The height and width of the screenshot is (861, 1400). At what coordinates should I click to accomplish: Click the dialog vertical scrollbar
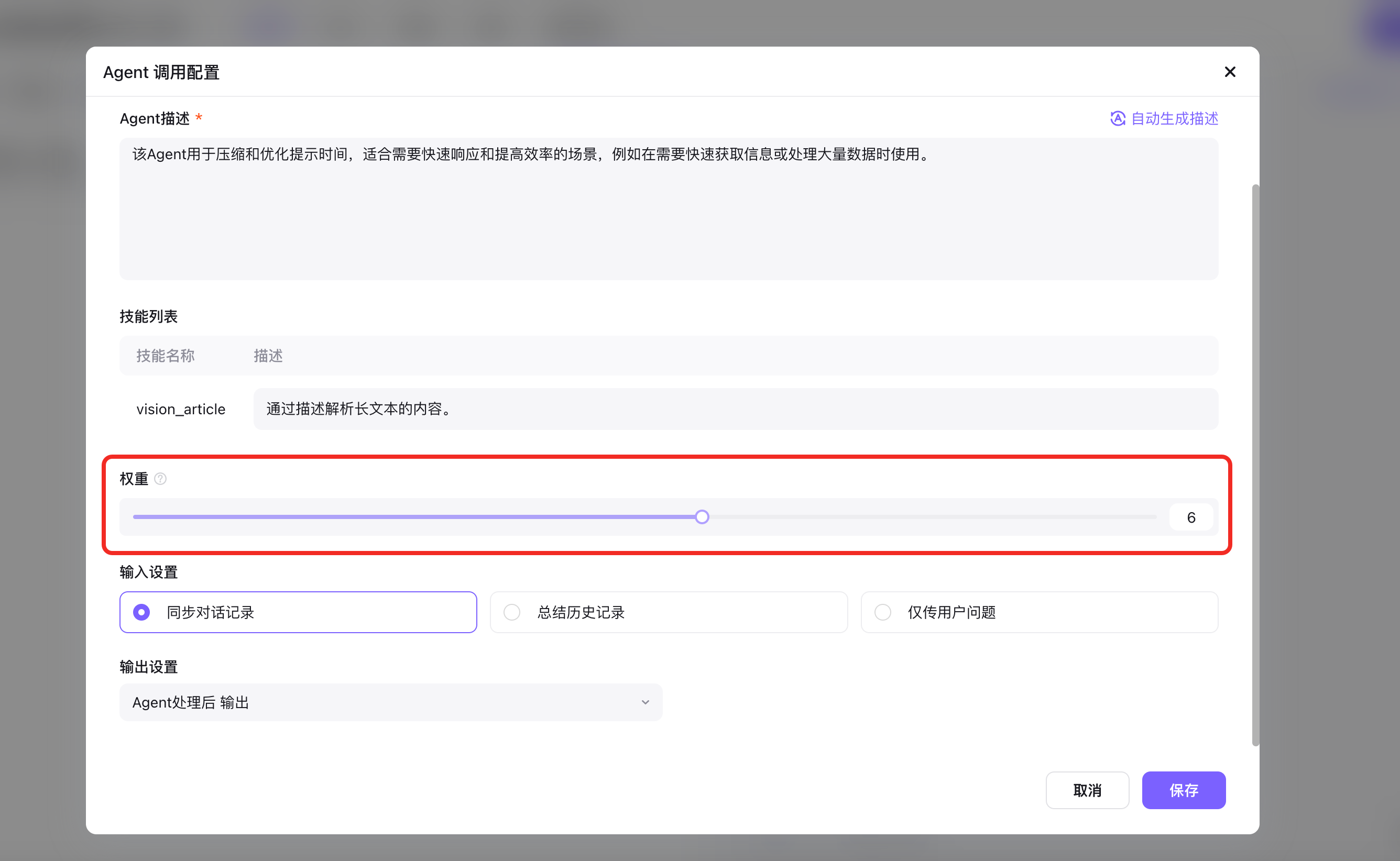[1255, 465]
